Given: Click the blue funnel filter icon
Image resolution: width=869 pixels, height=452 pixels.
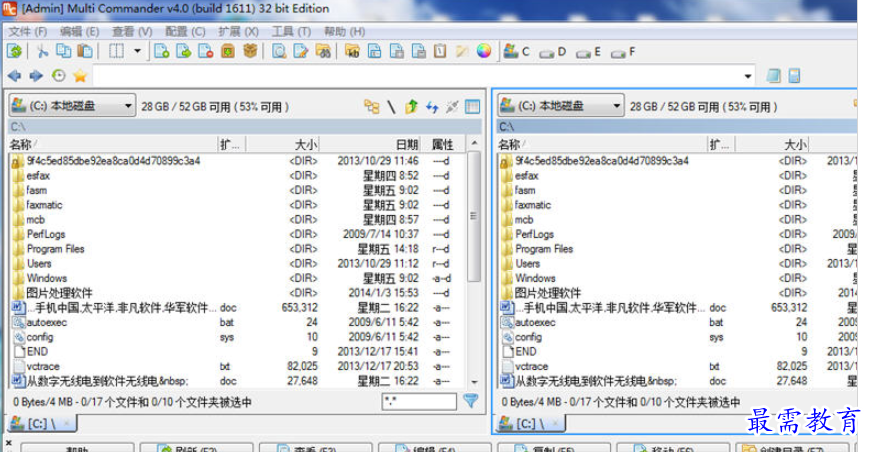Looking at the screenshot, I should click(x=471, y=401).
